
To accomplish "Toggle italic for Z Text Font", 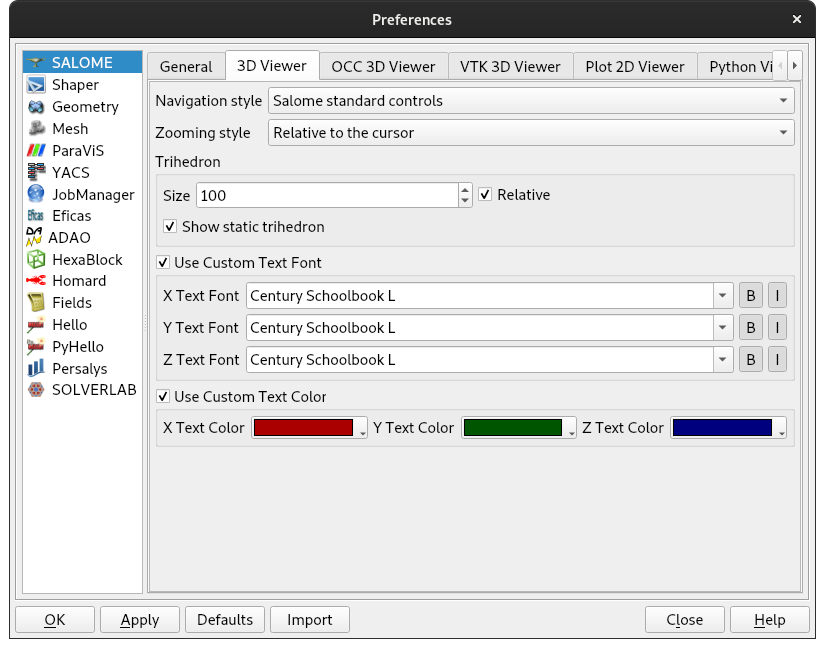I will (x=777, y=360).
